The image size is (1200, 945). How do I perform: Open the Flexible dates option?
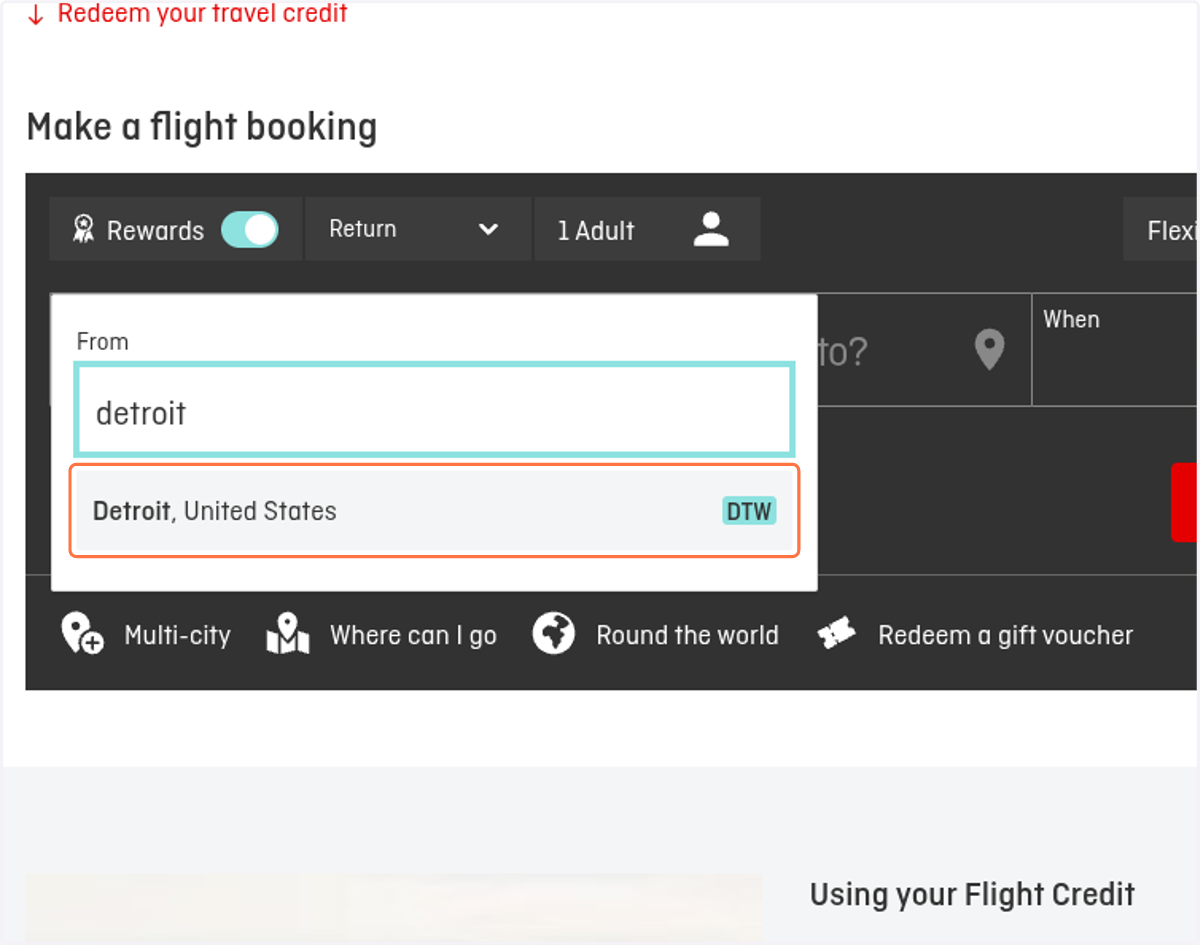(1161, 230)
